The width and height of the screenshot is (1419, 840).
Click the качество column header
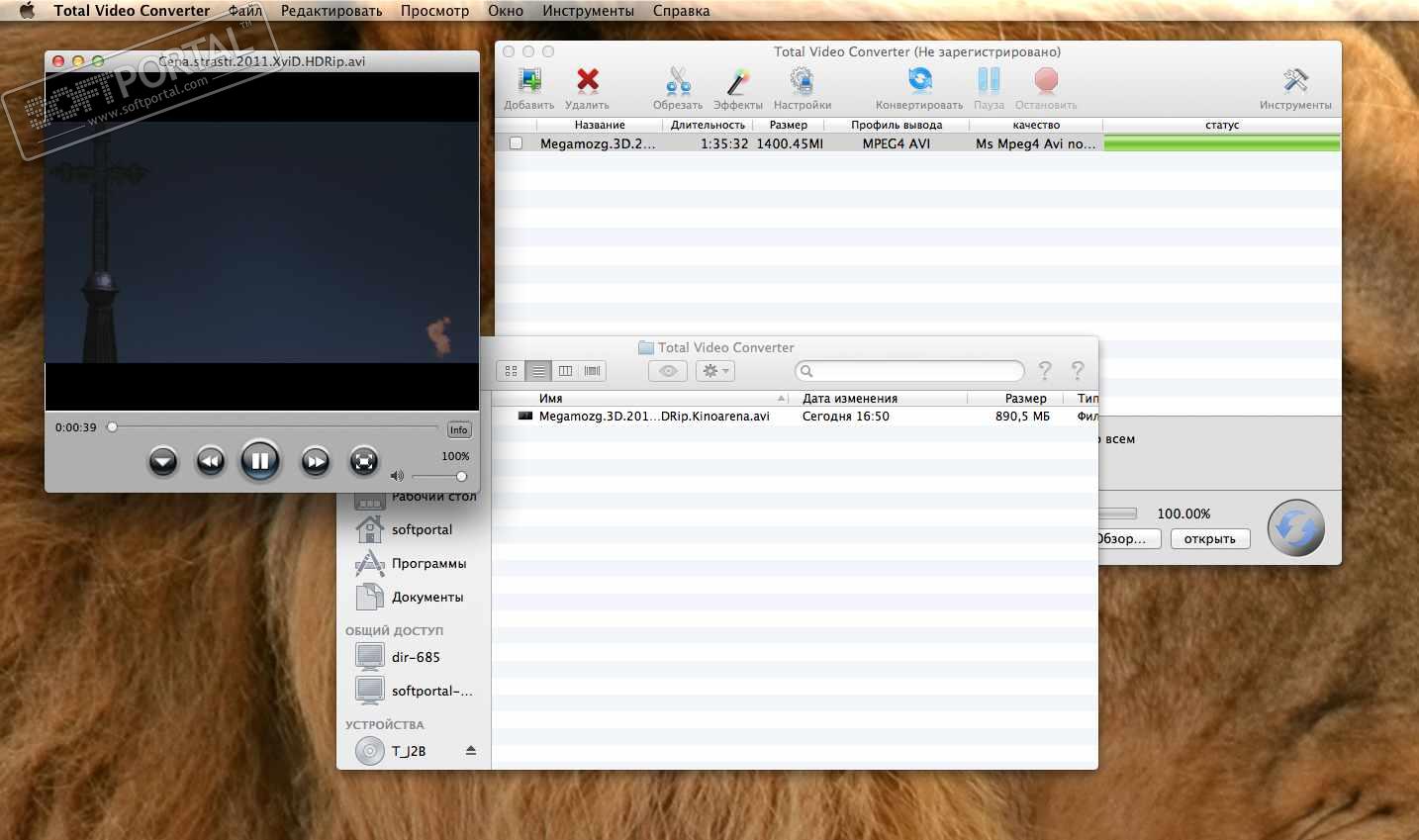pos(1036,125)
